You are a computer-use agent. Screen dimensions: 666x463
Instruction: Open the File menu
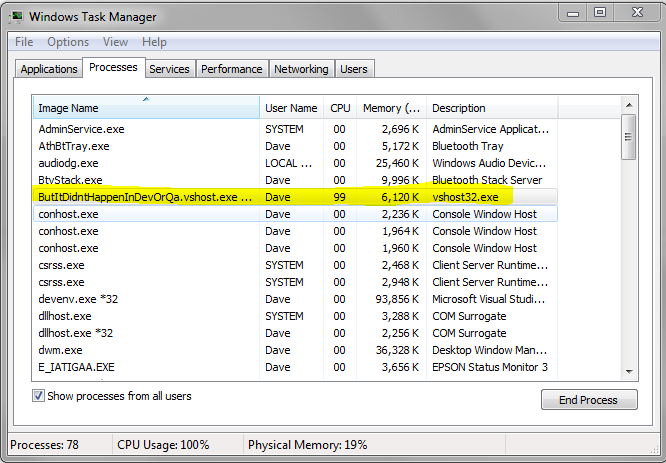24,42
